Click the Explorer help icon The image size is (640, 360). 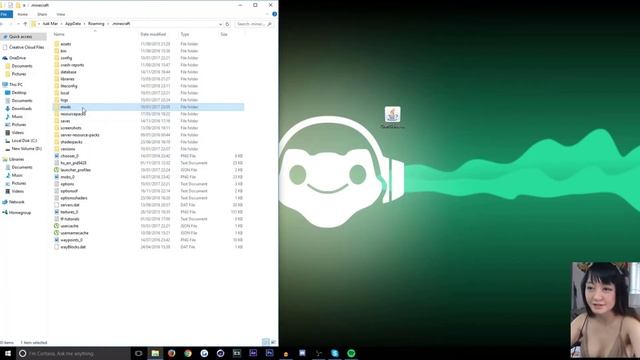click(275, 14)
